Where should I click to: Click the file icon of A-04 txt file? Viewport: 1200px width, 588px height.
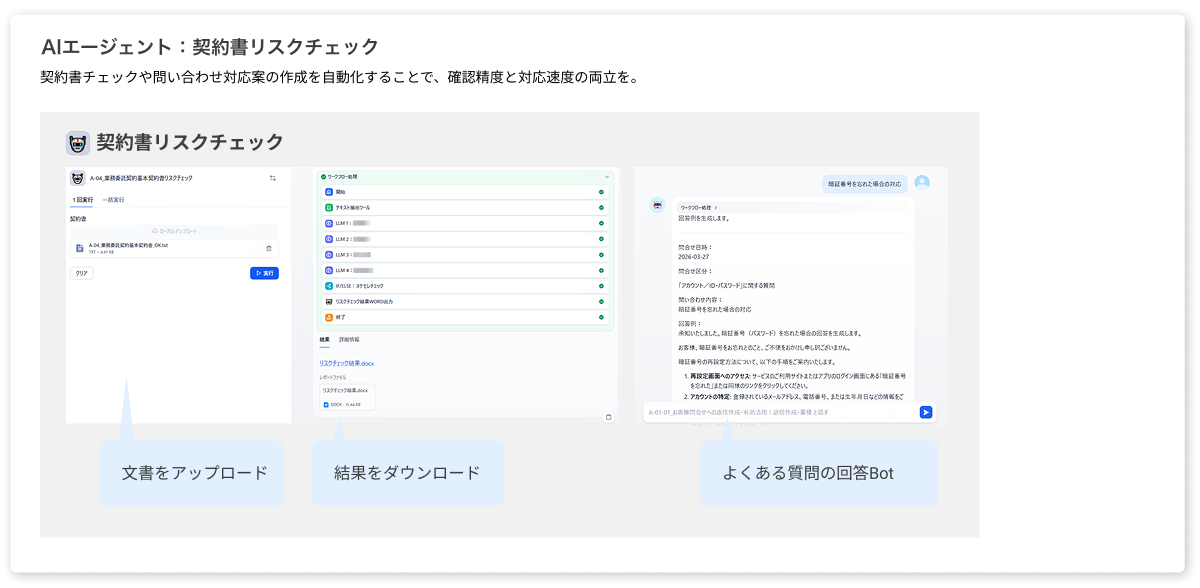tap(80, 248)
